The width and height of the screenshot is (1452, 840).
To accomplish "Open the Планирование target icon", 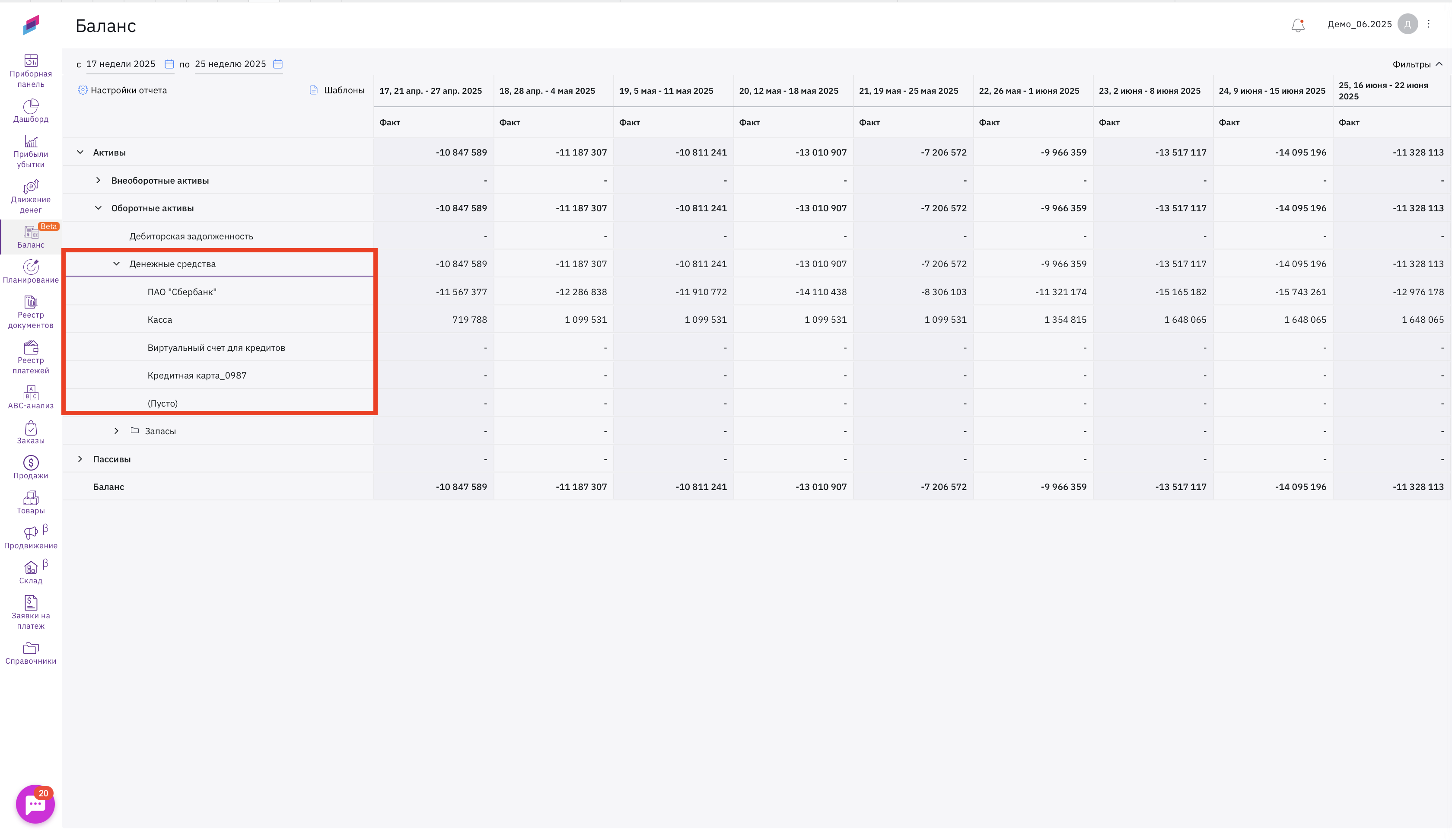I will [31, 267].
